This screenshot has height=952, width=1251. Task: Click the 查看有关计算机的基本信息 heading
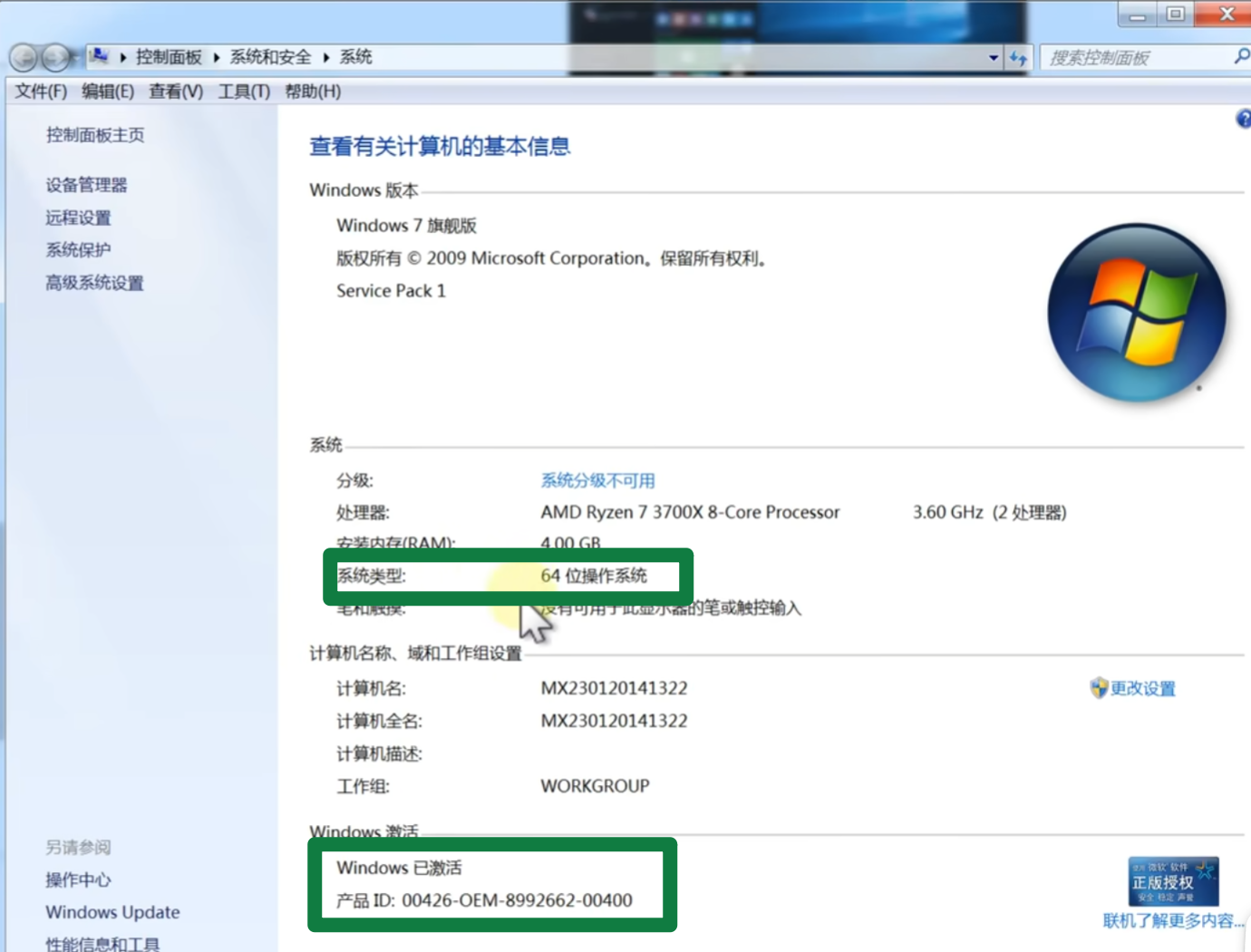tap(440, 147)
